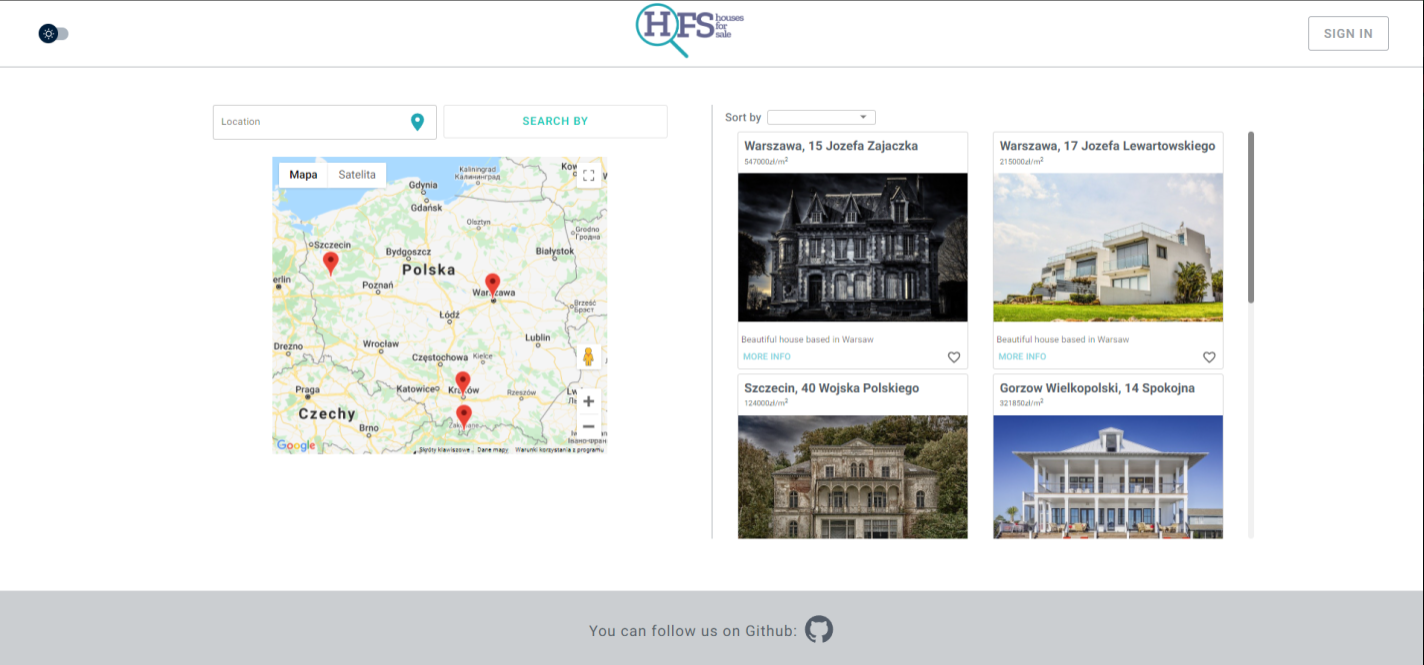Click the SEARCH BY button
1424x665 pixels.
(x=555, y=121)
